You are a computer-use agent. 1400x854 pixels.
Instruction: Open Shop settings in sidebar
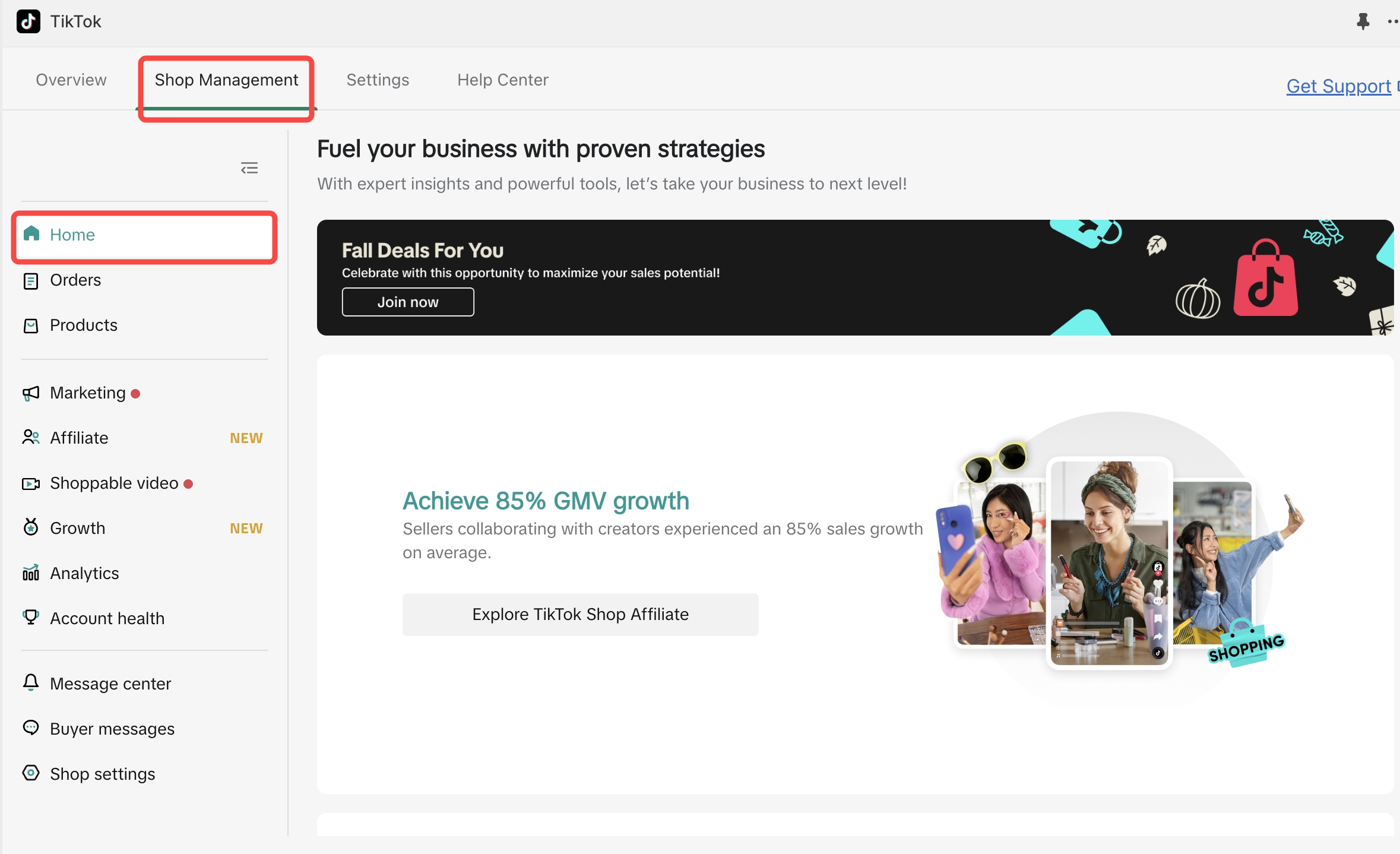pos(102,774)
